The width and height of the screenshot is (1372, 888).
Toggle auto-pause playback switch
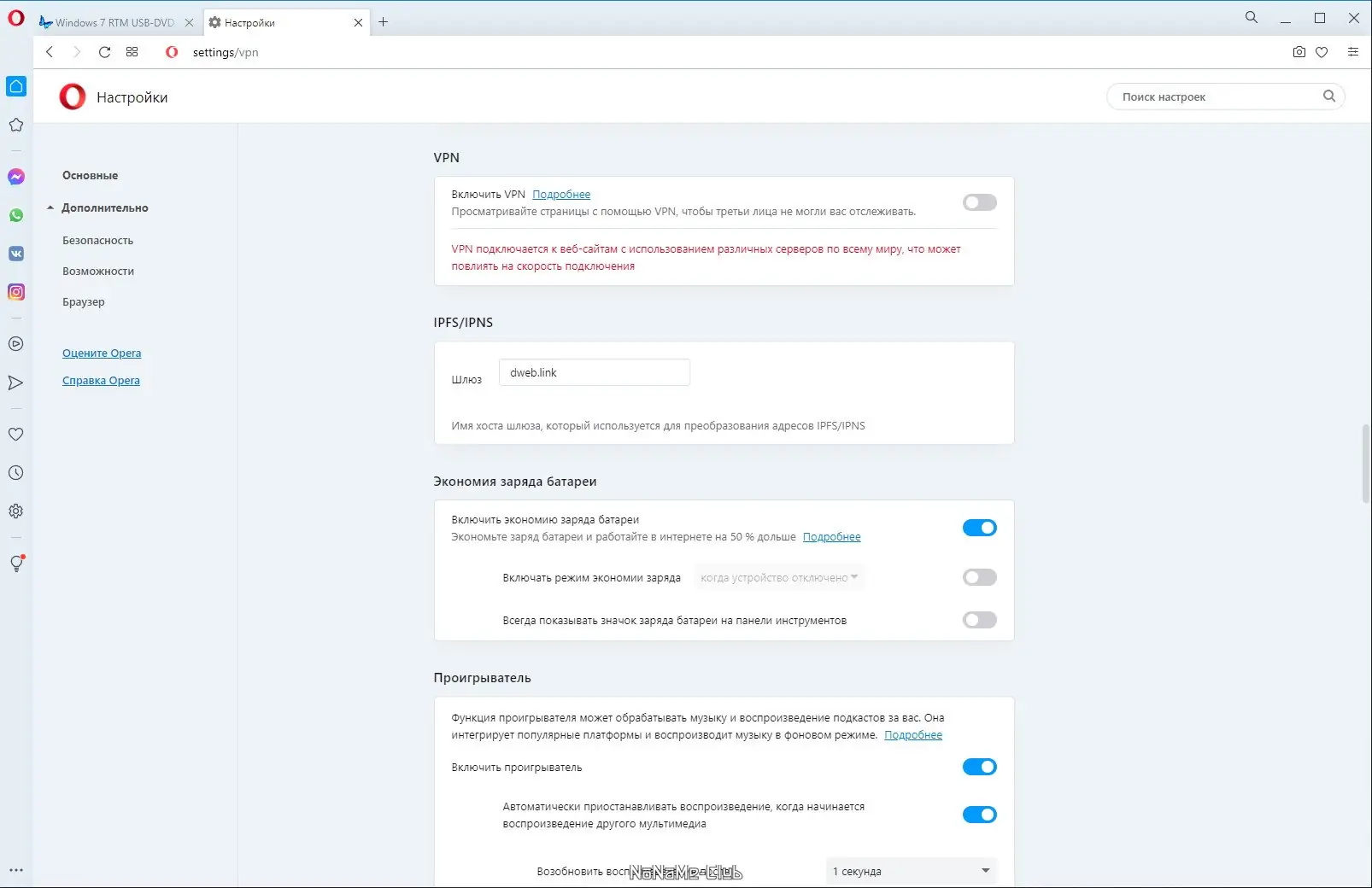click(980, 815)
